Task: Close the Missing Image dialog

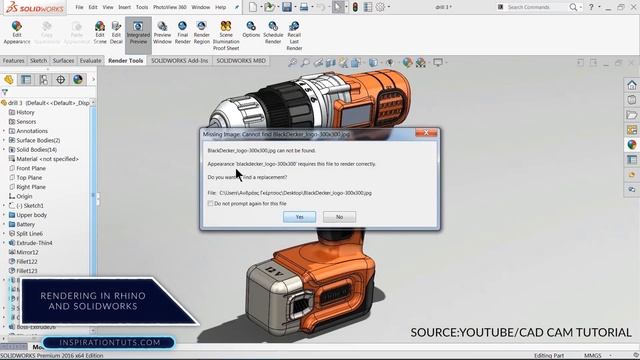Action: click(426, 133)
